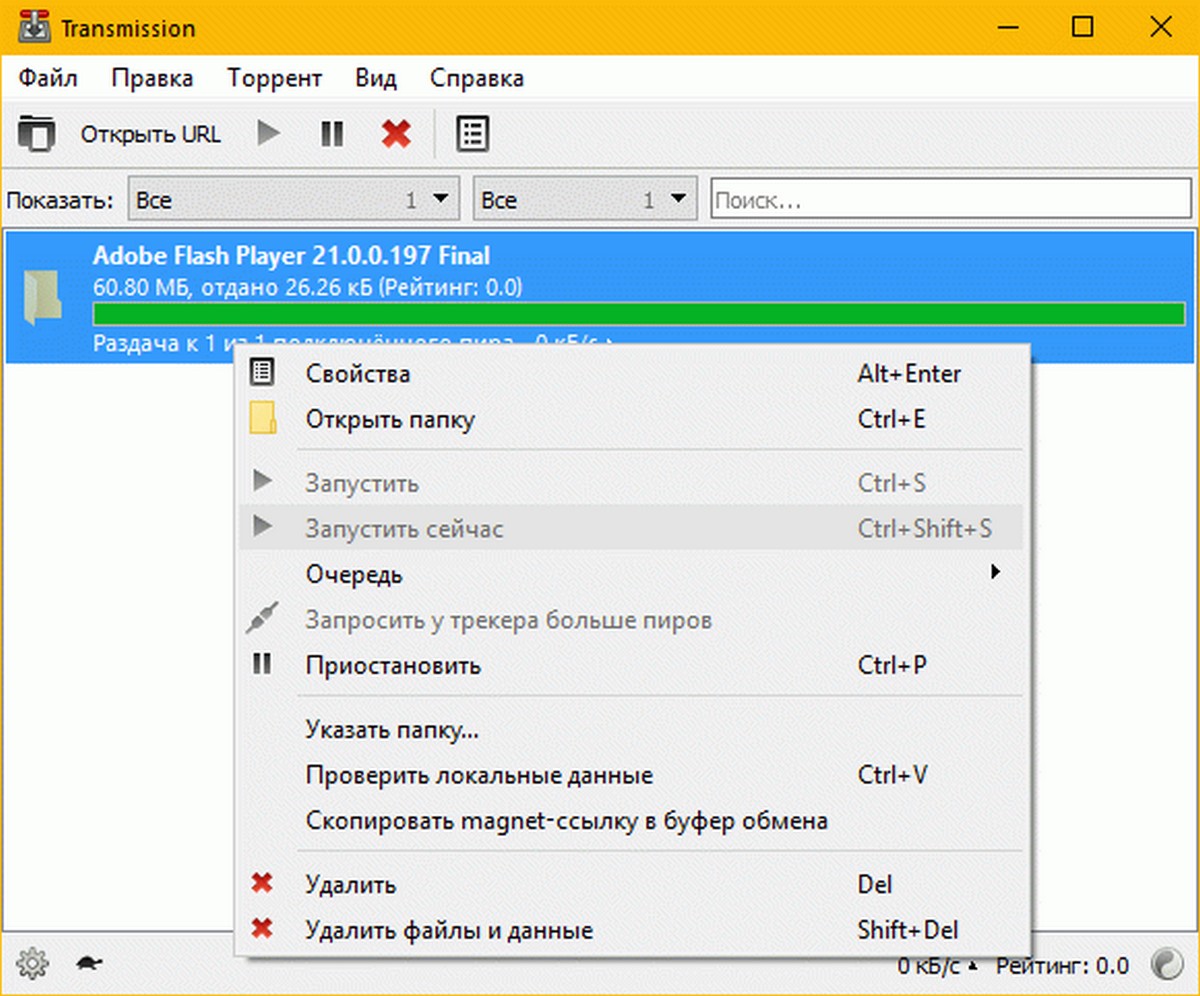
Task: Expand the second tracker filter dropdown
Action: [x=585, y=200]
